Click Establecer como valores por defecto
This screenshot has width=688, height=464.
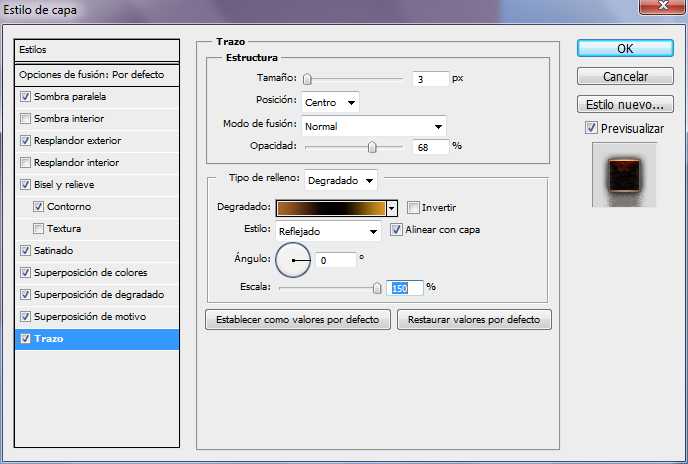tap(297, 320)
